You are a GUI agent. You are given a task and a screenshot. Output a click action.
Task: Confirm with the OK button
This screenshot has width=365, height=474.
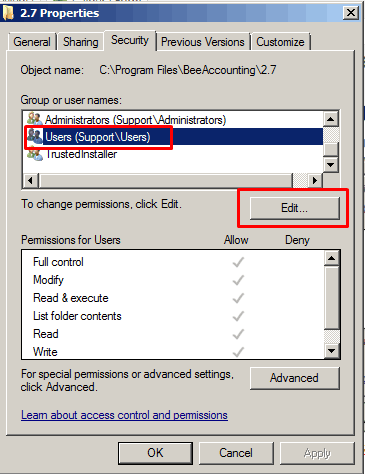[155, 453]
